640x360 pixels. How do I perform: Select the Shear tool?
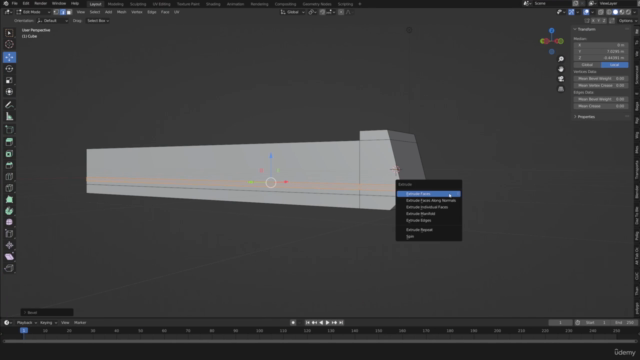point(9,257)
